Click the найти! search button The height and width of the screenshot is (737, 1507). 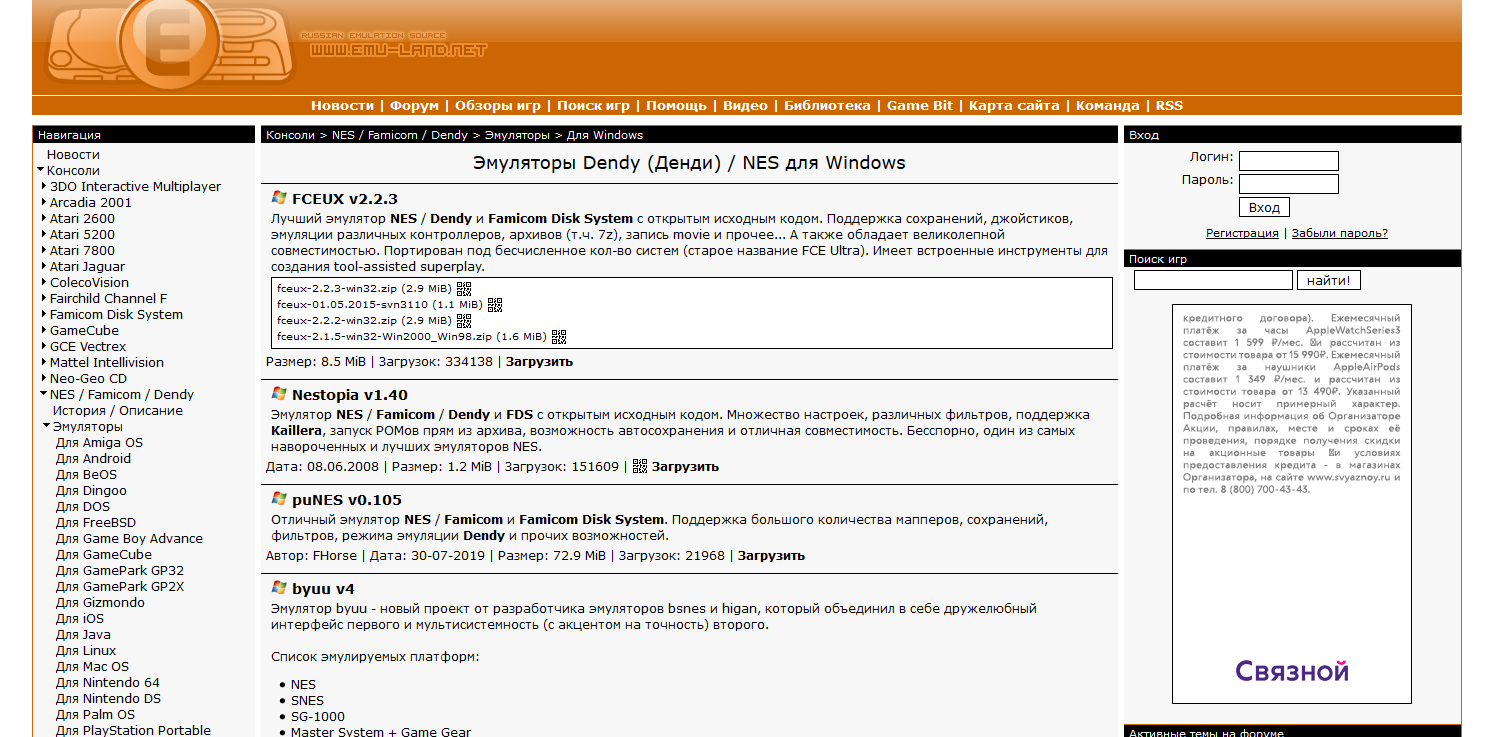(x=1328, y=280)
